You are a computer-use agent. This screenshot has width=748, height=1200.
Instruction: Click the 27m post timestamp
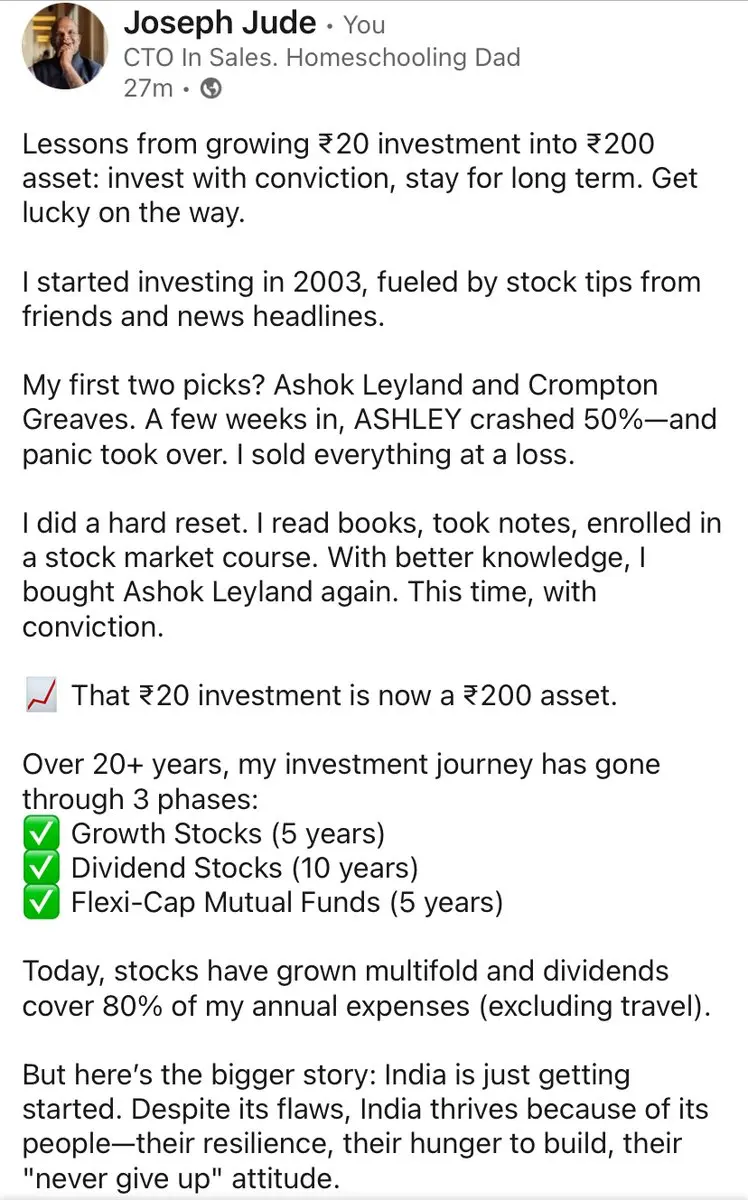coord(147,89)
